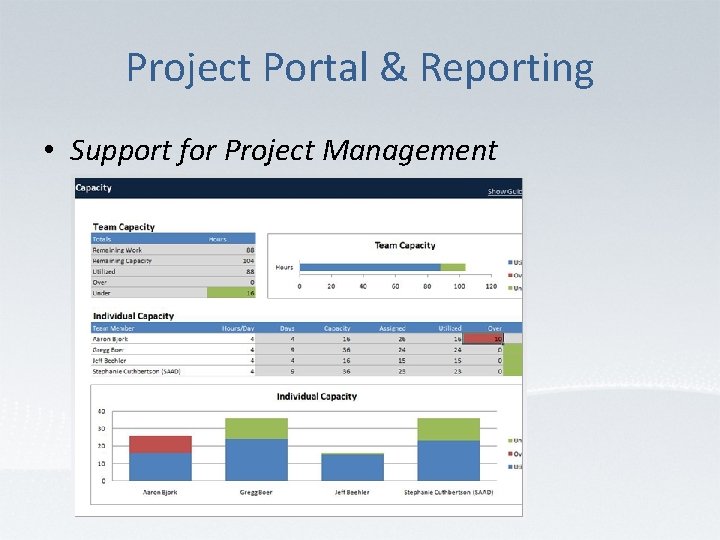720x540 pixels.
Task: Click the Team Capacity chart title
Action: click(x=405, y=245)
